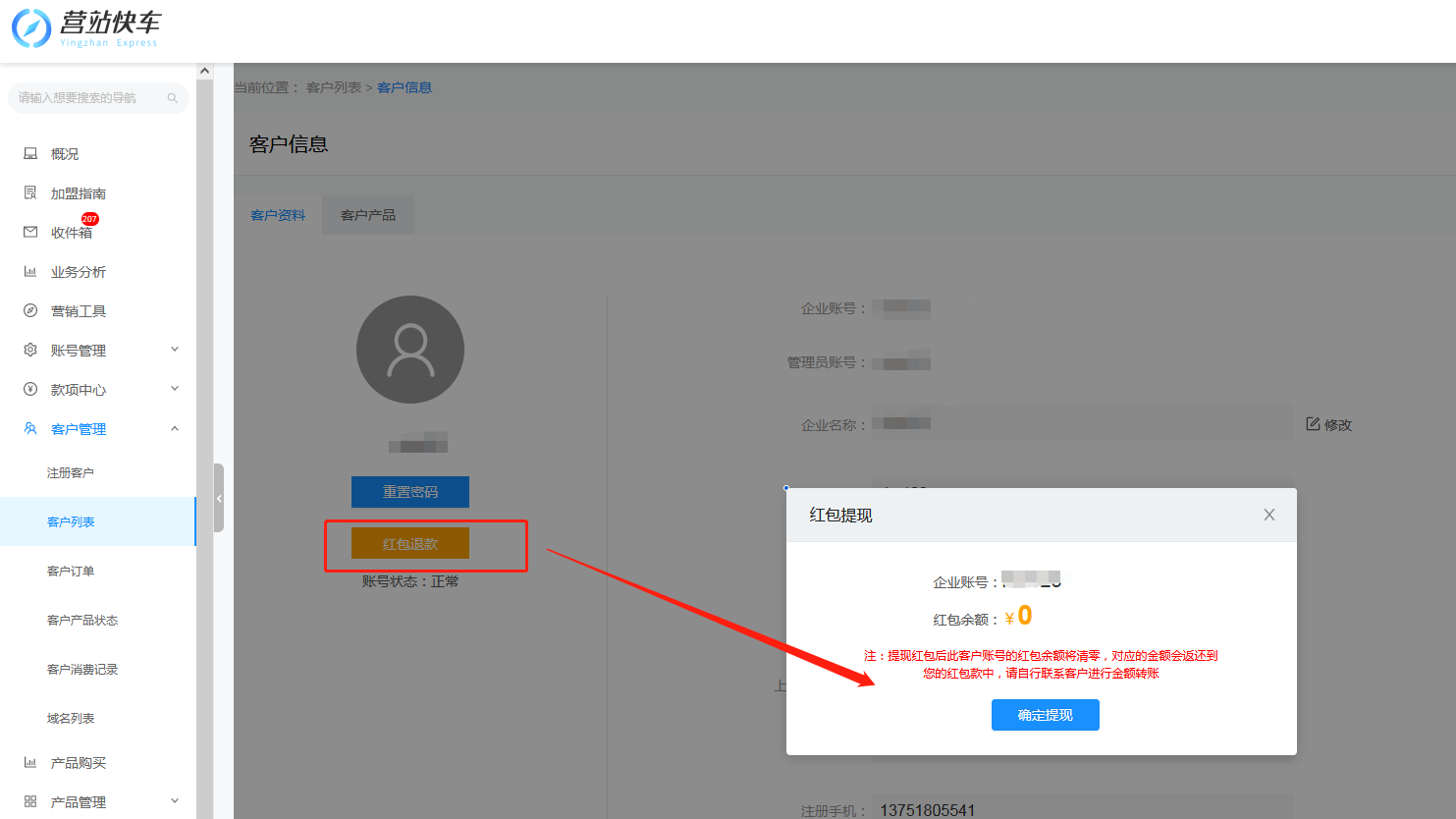Click the 款项中心 yen icon
The width and height of the screenshot is (1456, 819).
point(30,390)
